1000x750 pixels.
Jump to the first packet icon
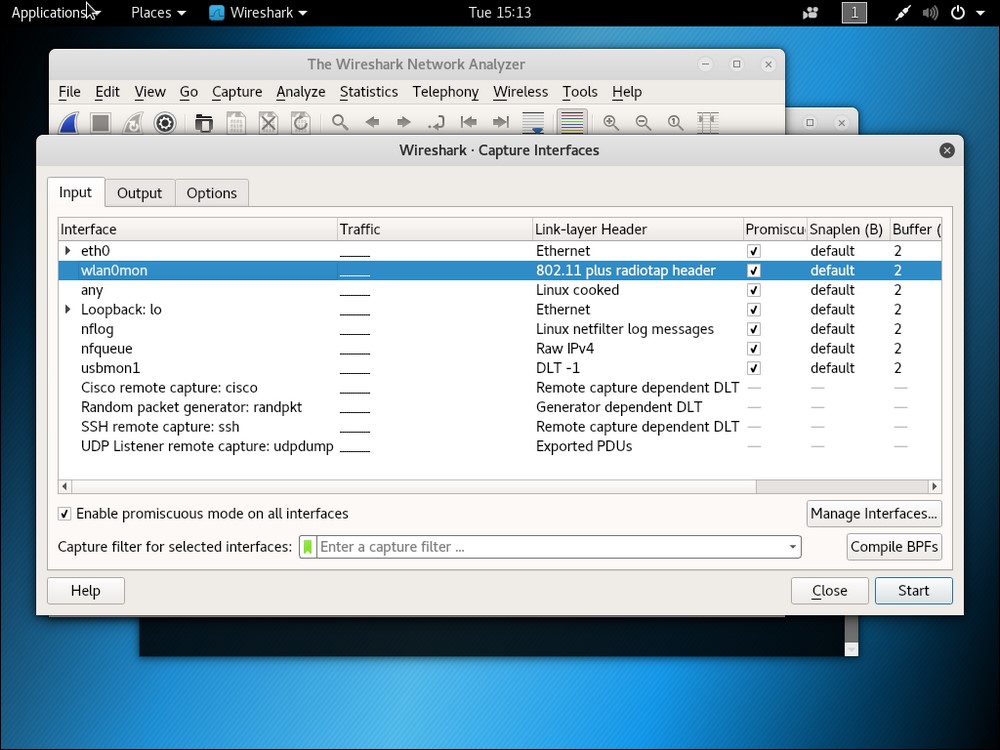coord(469,122)
